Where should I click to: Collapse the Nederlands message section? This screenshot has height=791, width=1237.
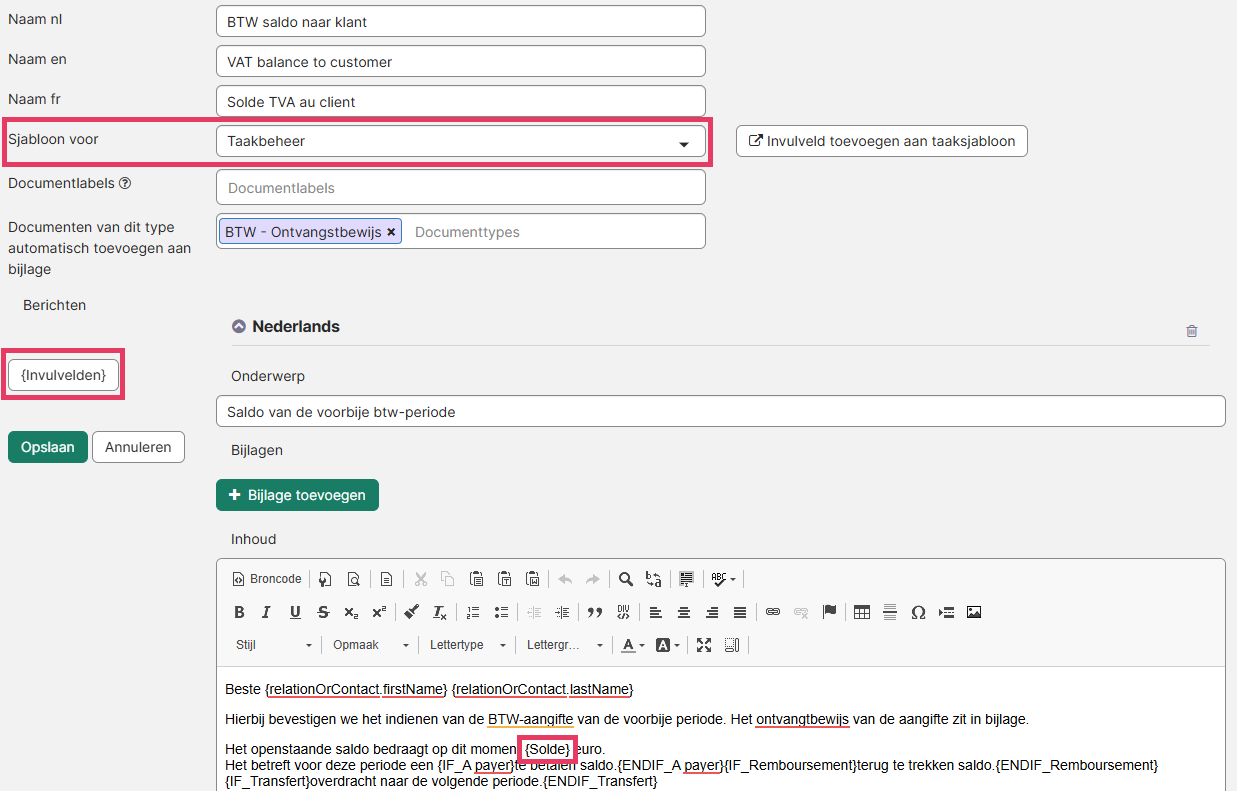pyautogui.click(x=239, y=326)
